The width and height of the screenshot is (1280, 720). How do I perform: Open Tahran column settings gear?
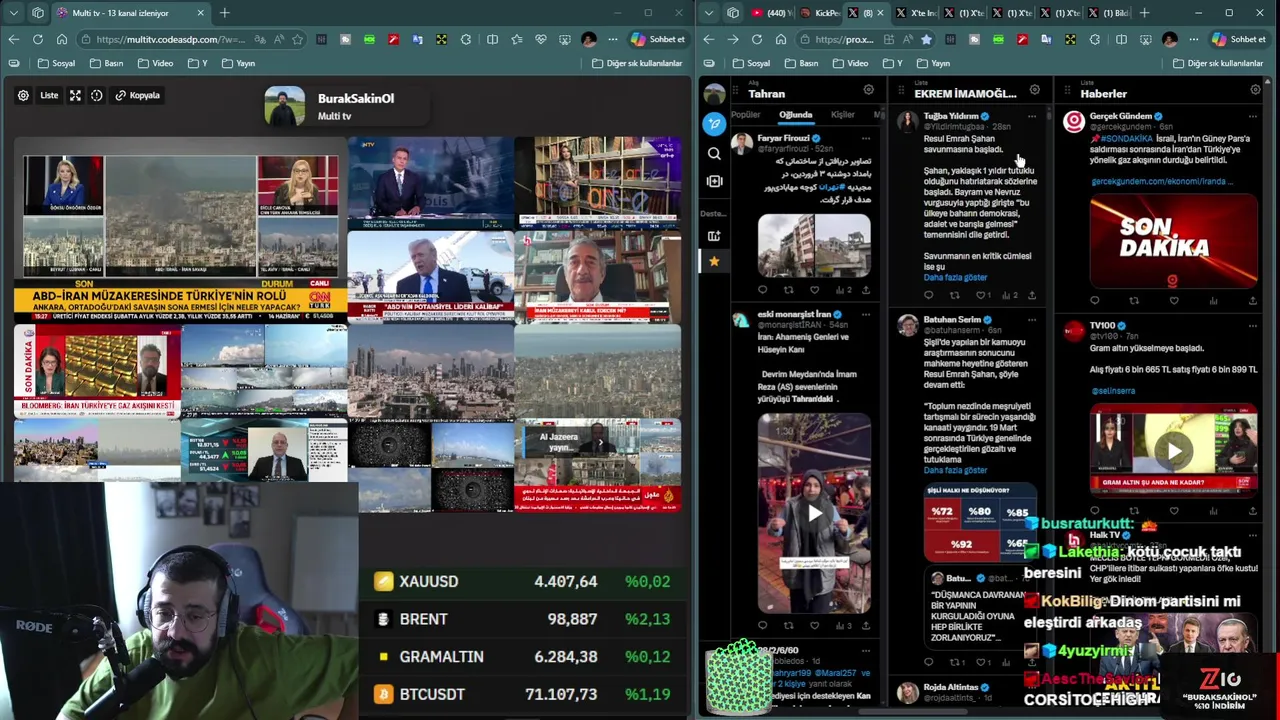868,90
